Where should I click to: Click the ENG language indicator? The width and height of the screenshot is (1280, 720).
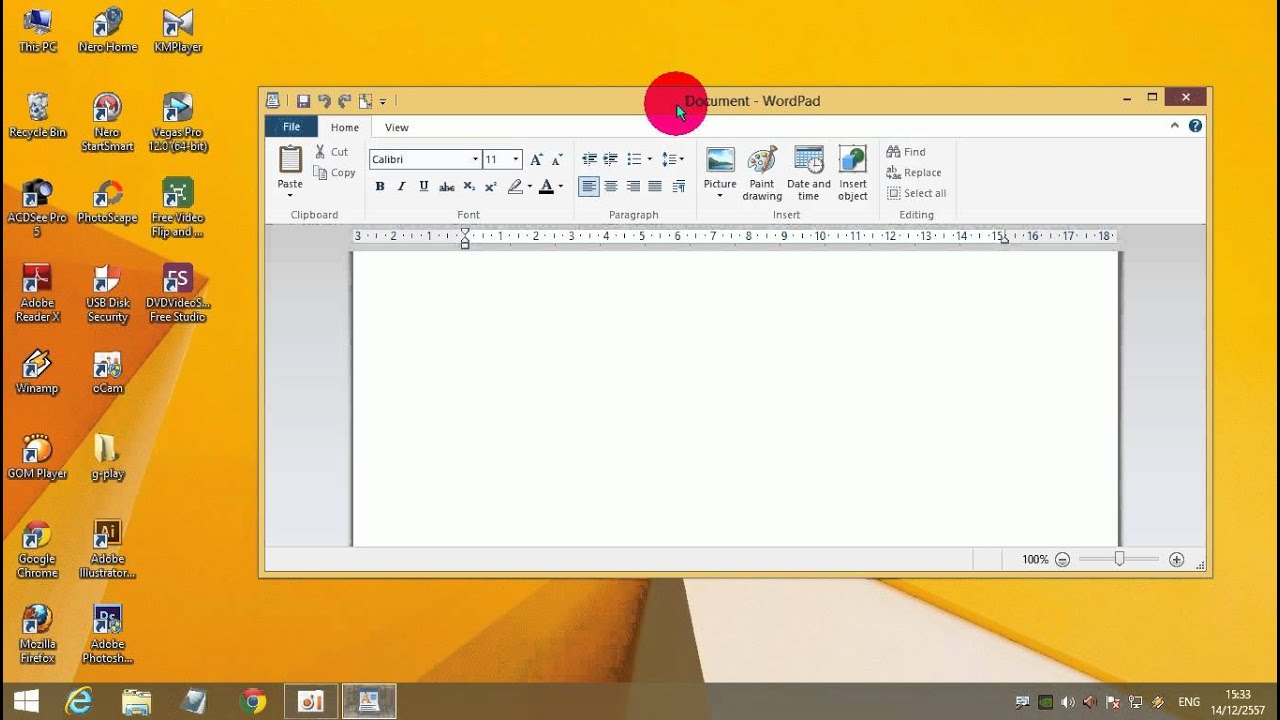[1189, 702]
